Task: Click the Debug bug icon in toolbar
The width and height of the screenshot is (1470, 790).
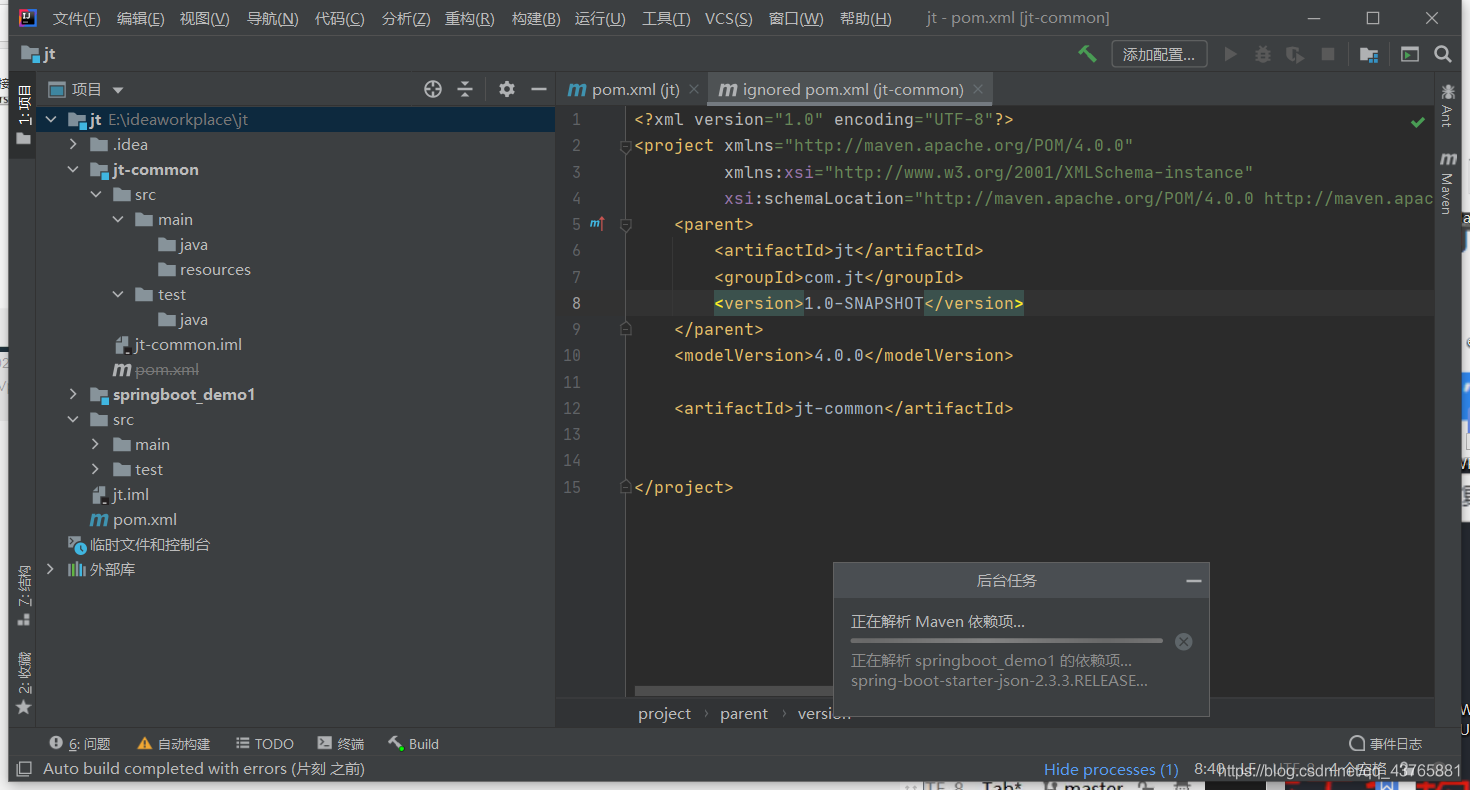Action: pyautogui.click(x=1263, y=54)
